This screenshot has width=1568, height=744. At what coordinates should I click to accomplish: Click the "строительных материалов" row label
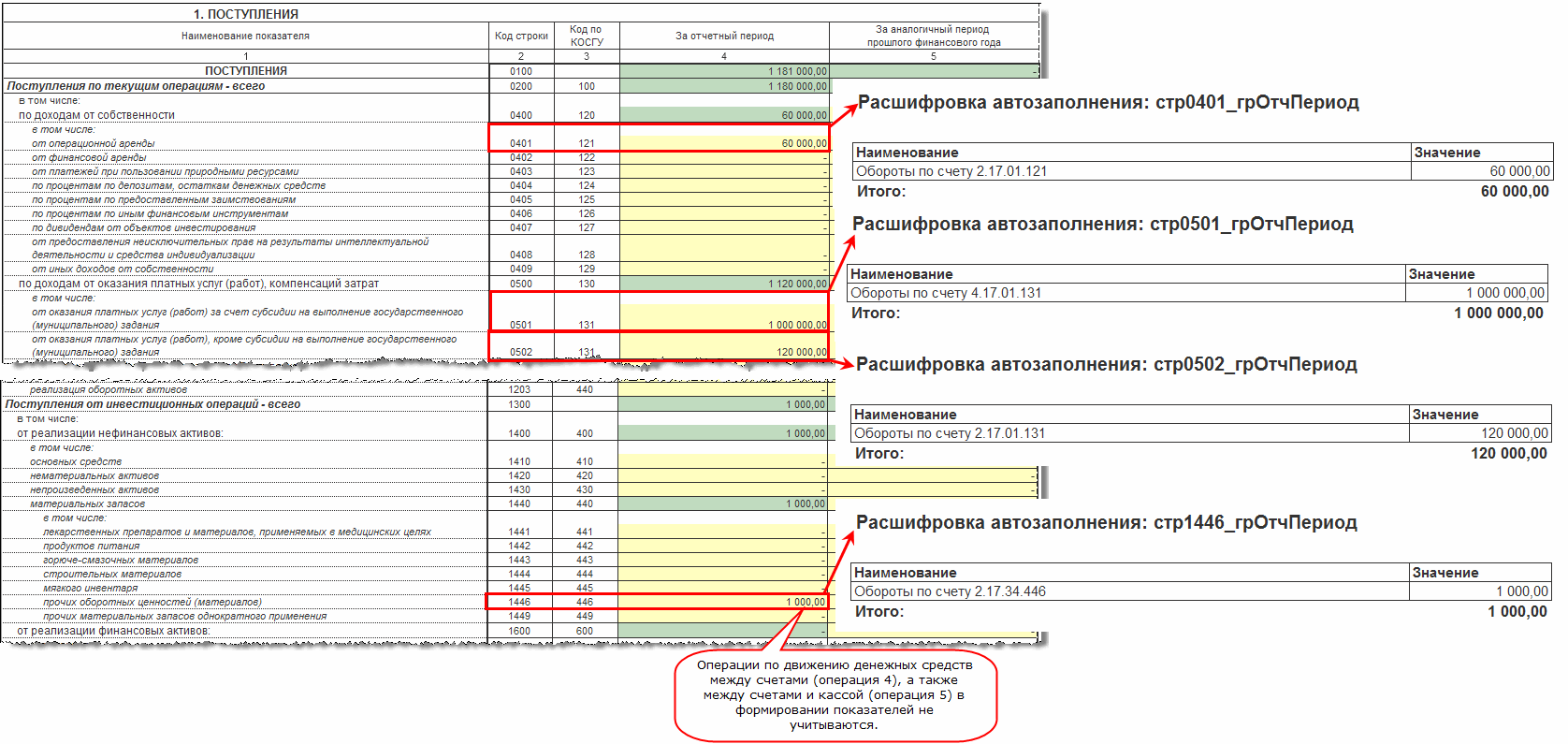tap(112, 574)
